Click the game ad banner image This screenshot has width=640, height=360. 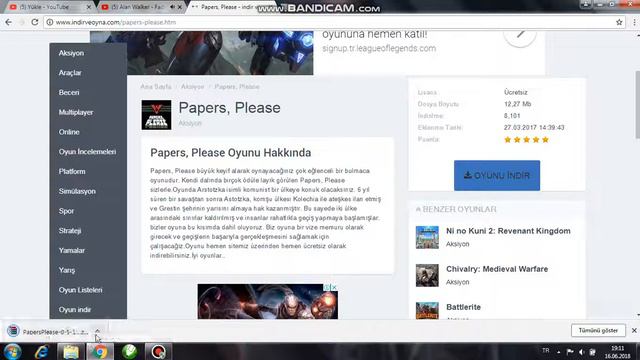point(268,301)
